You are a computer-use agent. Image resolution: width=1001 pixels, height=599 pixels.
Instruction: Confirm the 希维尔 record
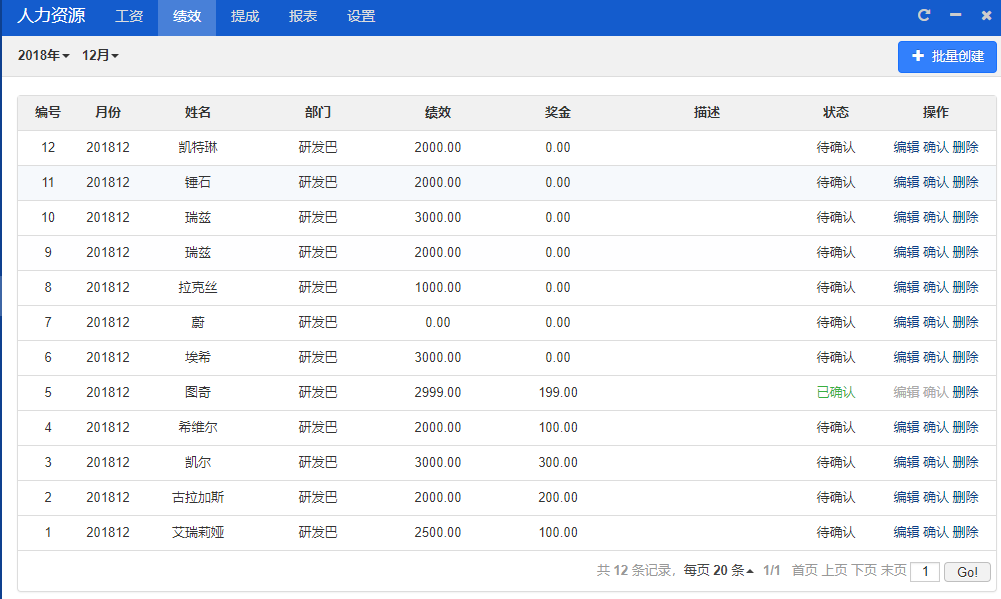tap(936, 428)
